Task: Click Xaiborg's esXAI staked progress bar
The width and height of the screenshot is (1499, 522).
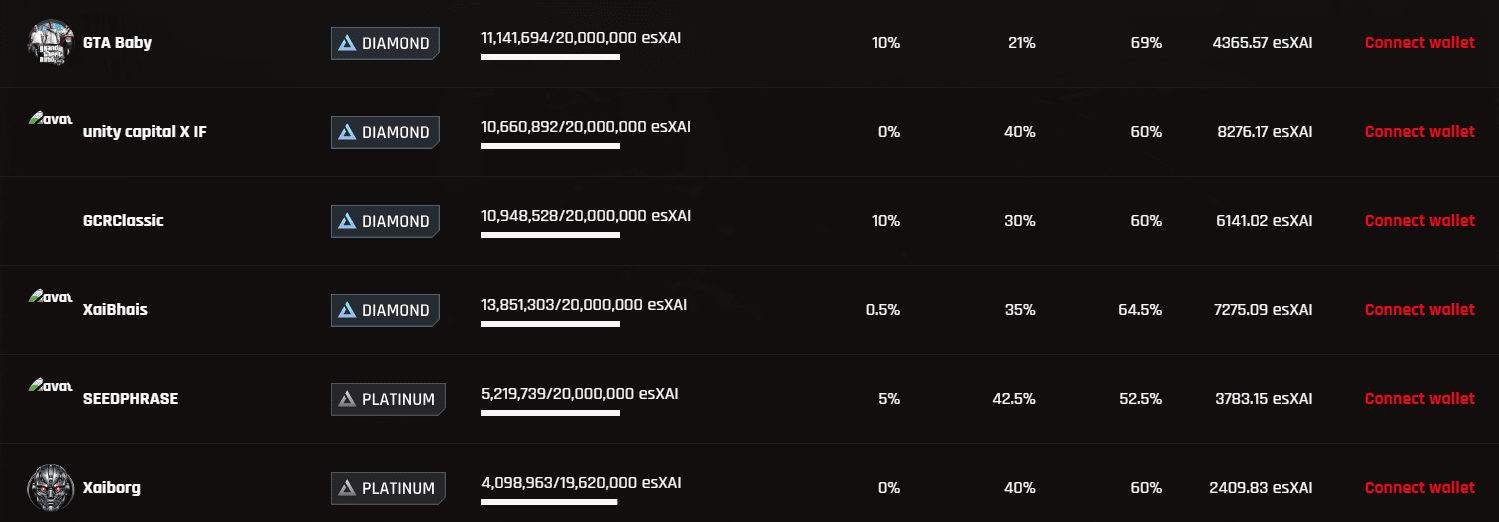Action: (550, 501)
